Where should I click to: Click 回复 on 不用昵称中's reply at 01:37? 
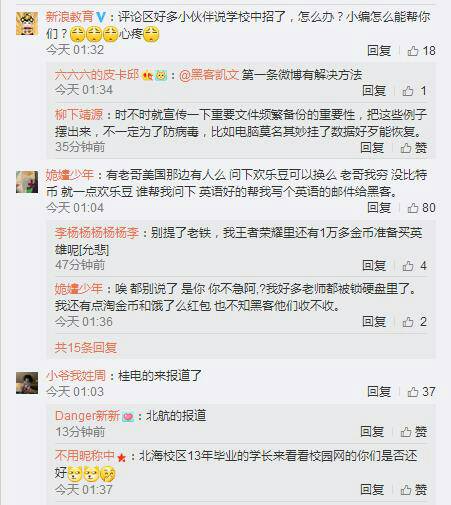coord(372,490)
